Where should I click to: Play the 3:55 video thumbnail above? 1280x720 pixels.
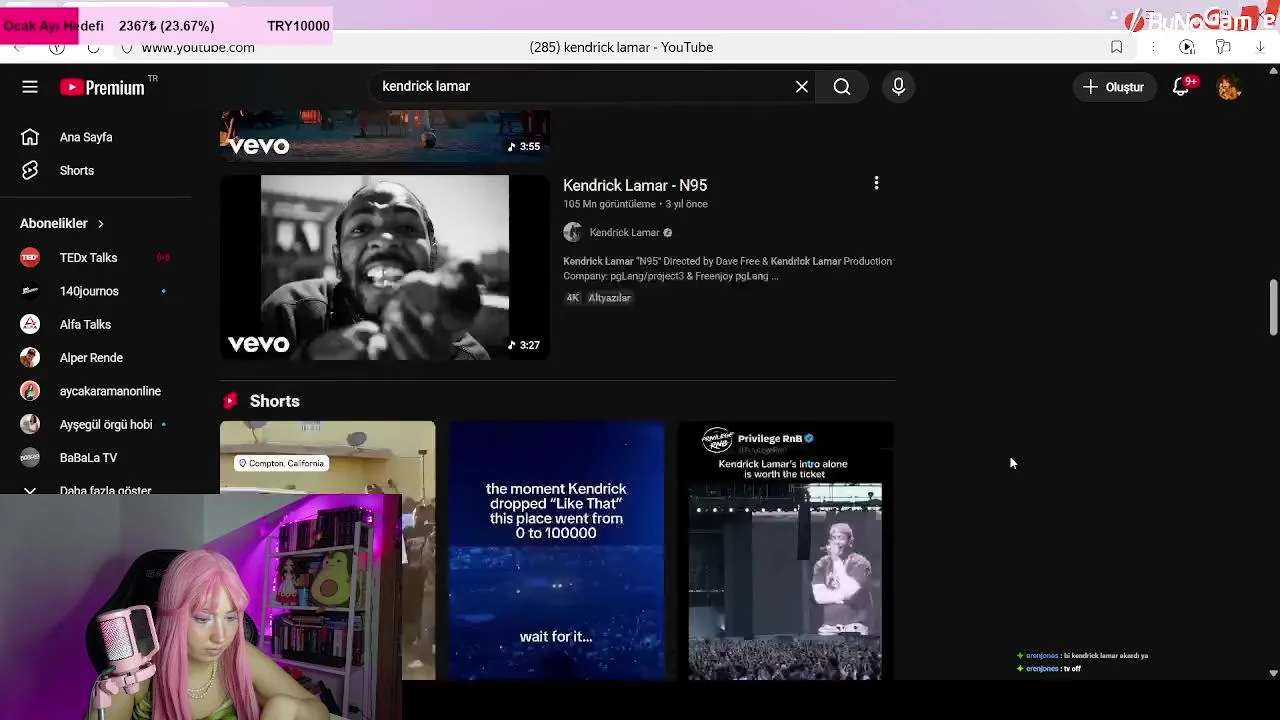[x=385, y=136]
